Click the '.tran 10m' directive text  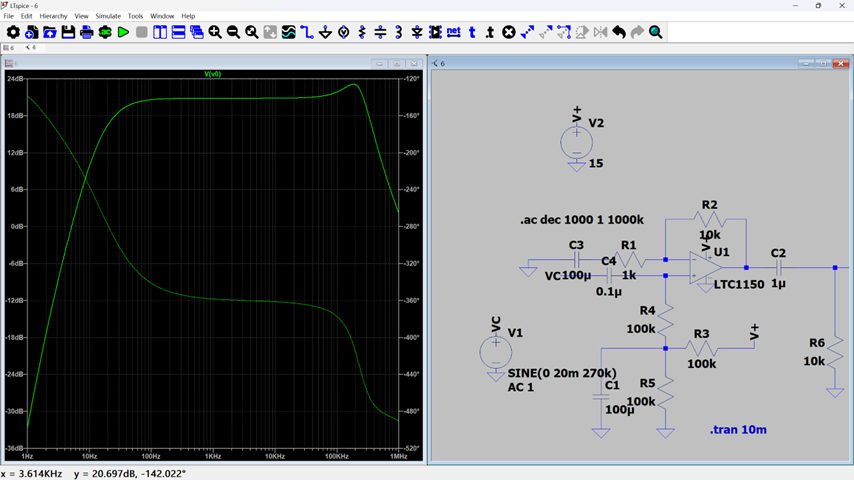coord(738,430)
